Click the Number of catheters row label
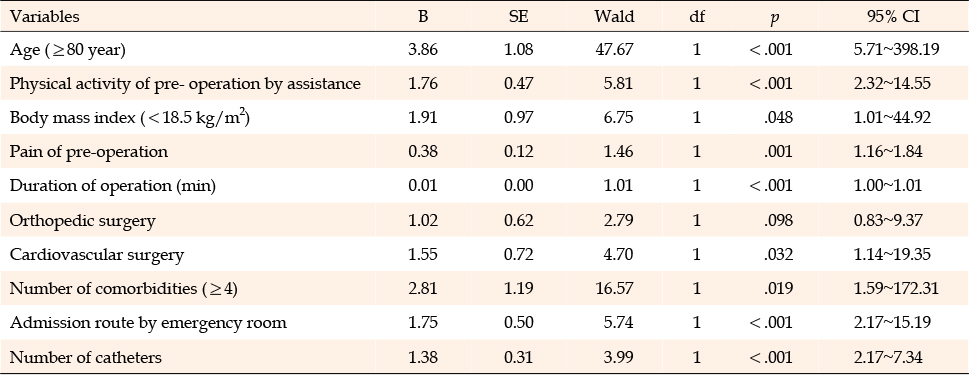Viewport: 969px width, 375px height. [x=85, y=357]
